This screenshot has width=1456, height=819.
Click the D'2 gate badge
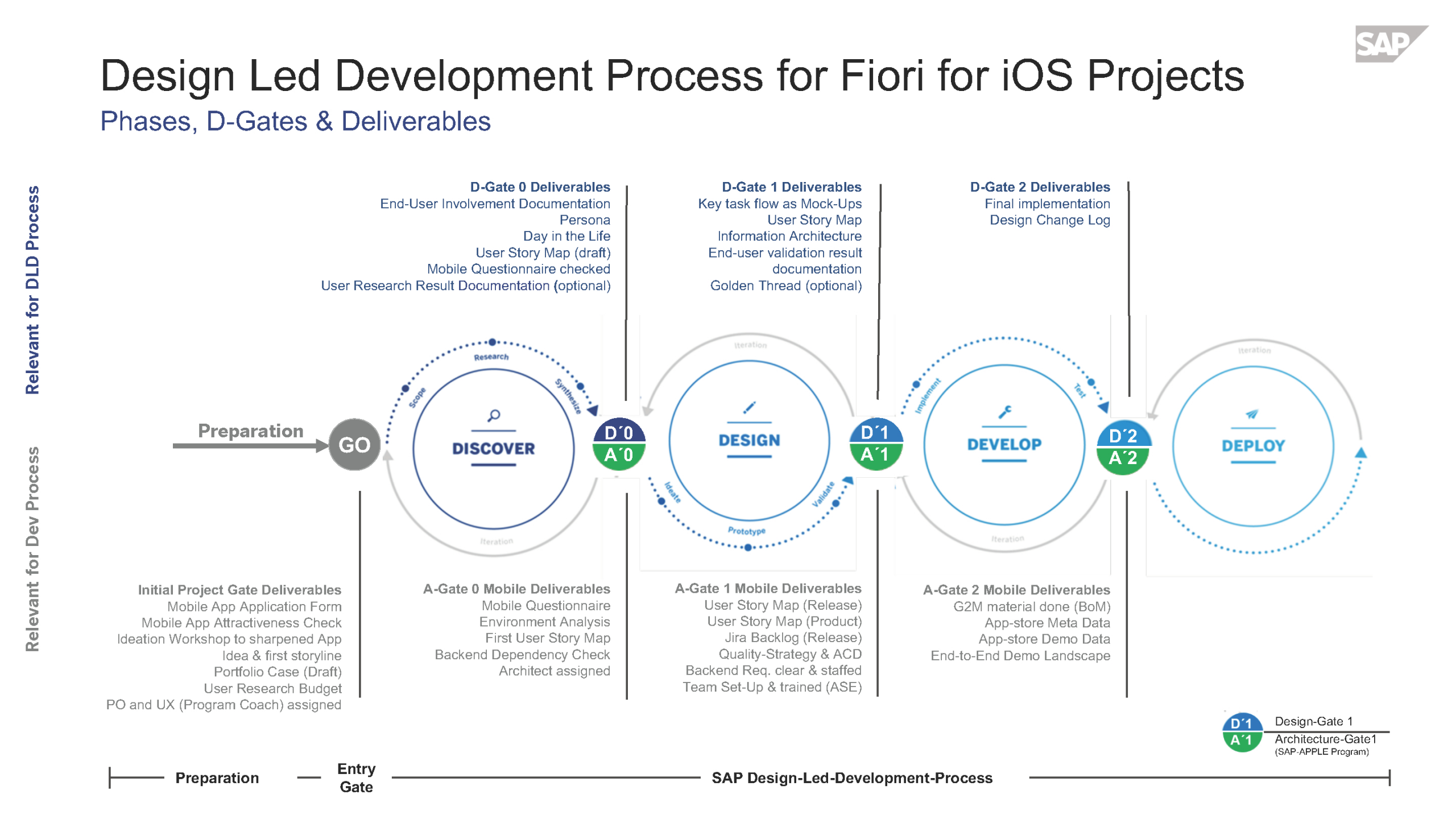[1123, 435]
